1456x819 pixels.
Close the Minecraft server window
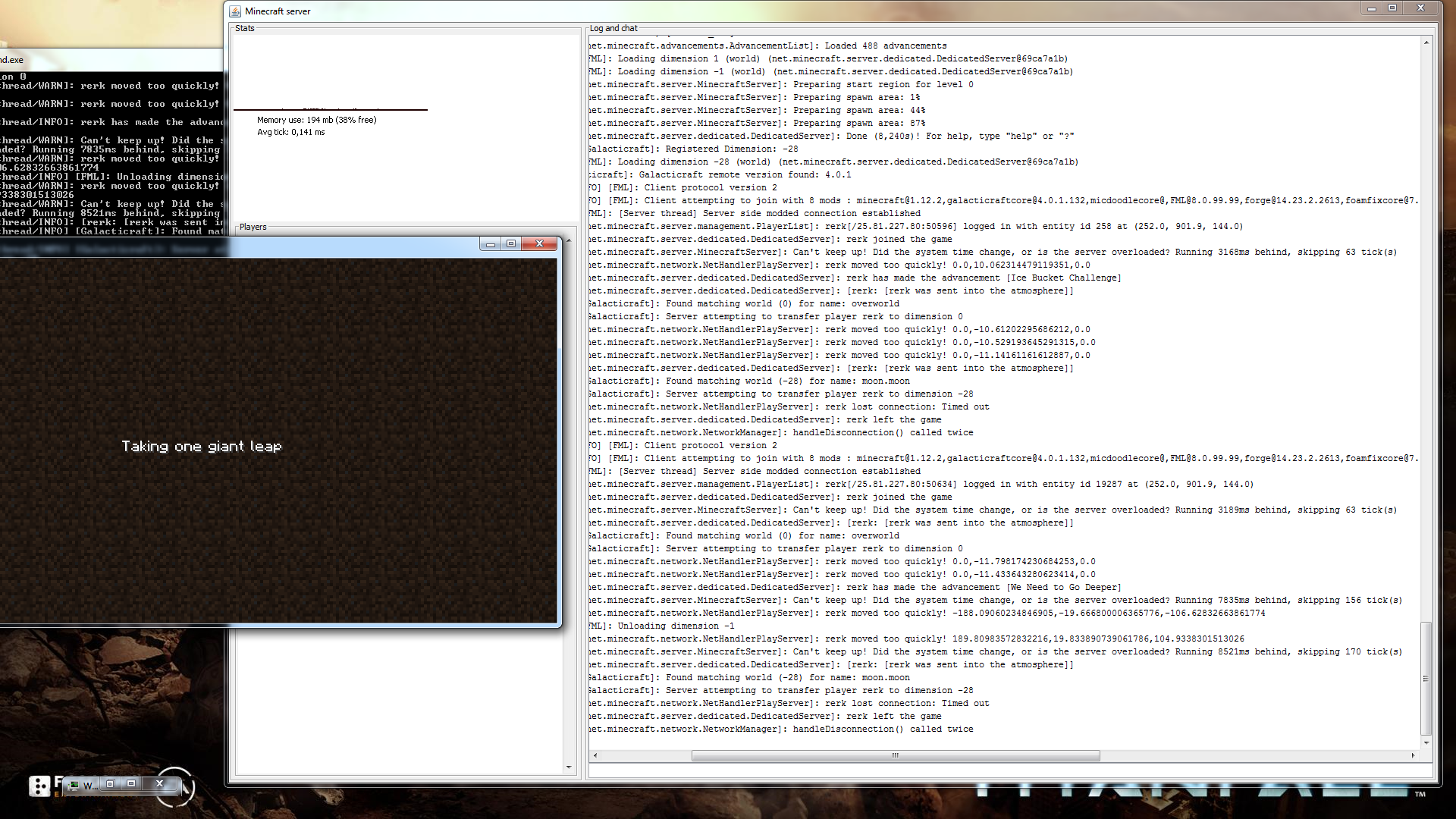click(1421, 8)
